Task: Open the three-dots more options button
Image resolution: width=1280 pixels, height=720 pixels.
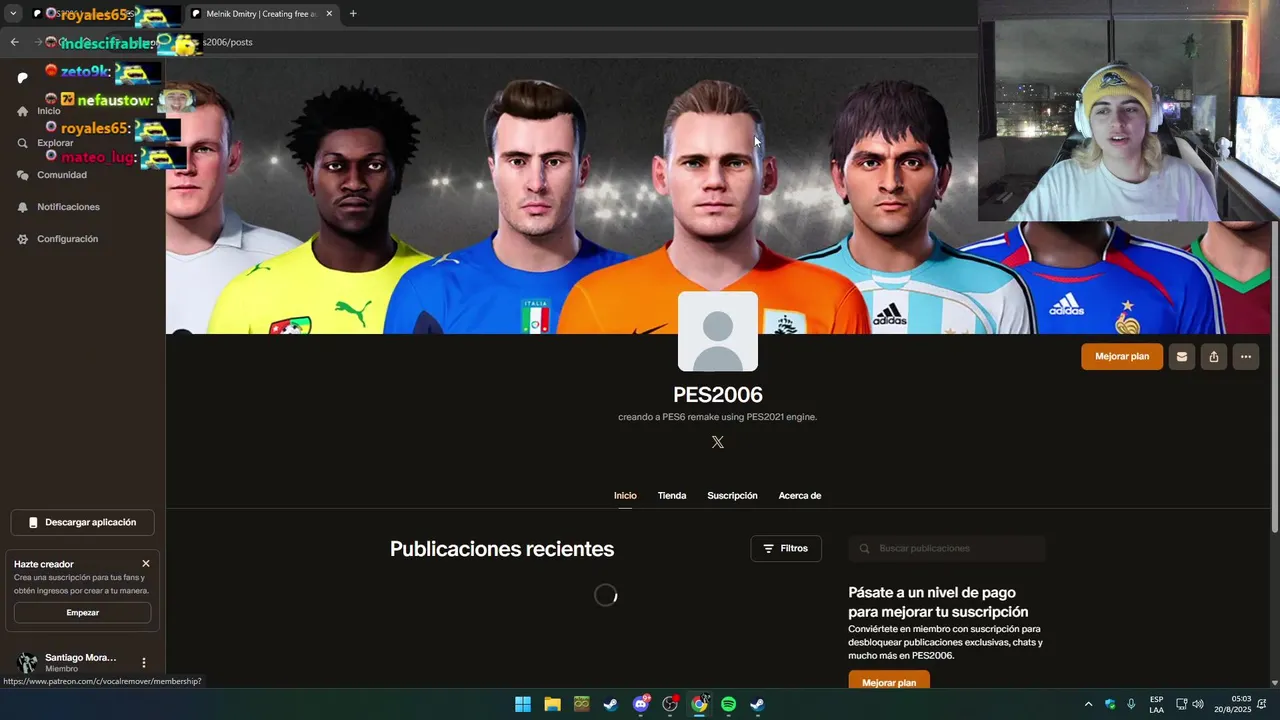Action: pos(1245,357)
